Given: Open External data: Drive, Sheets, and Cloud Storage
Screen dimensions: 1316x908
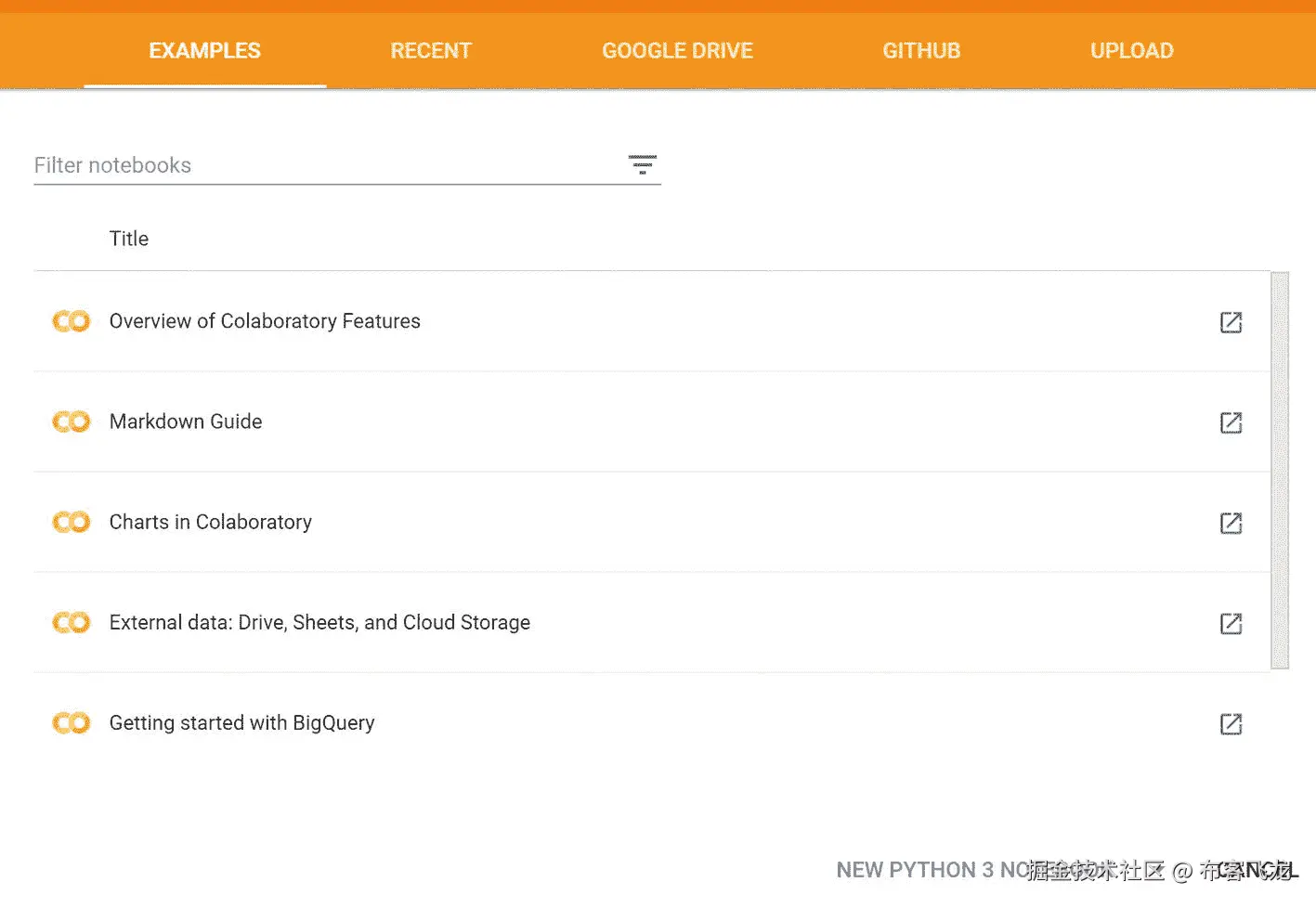Looking at the screenshot, I should tap(319, 623).
